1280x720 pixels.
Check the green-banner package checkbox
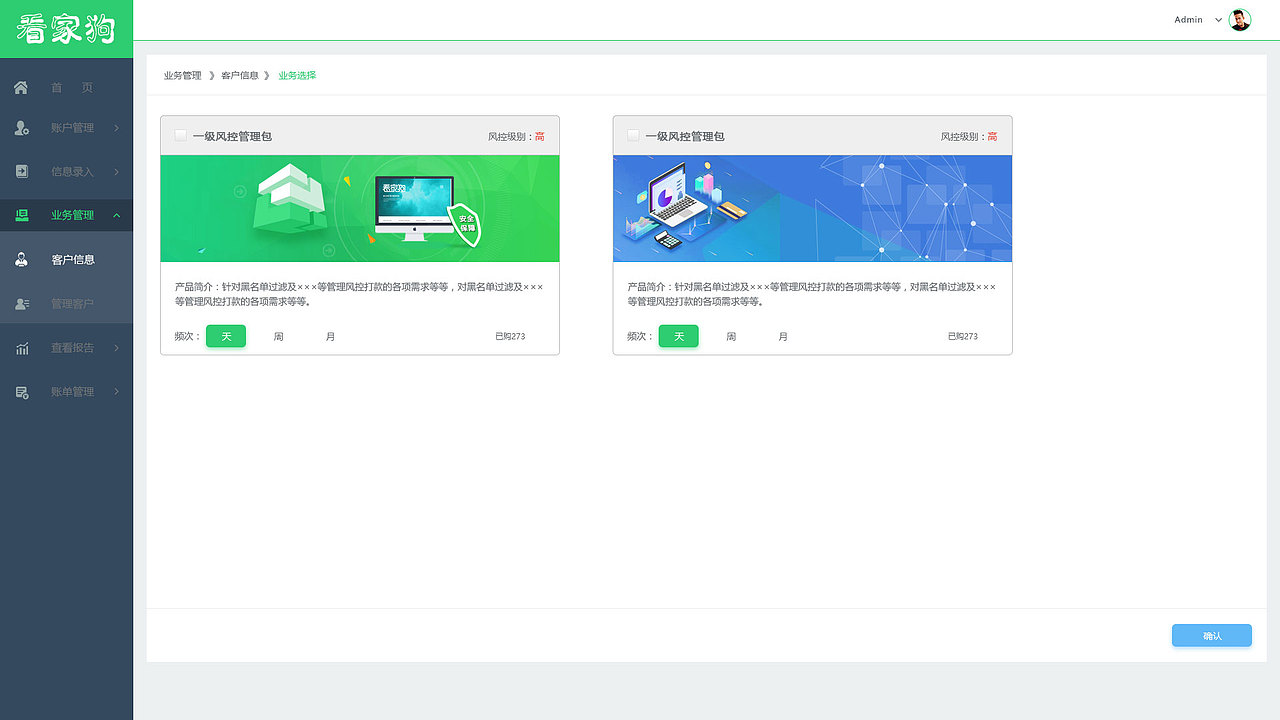[180, 135]
